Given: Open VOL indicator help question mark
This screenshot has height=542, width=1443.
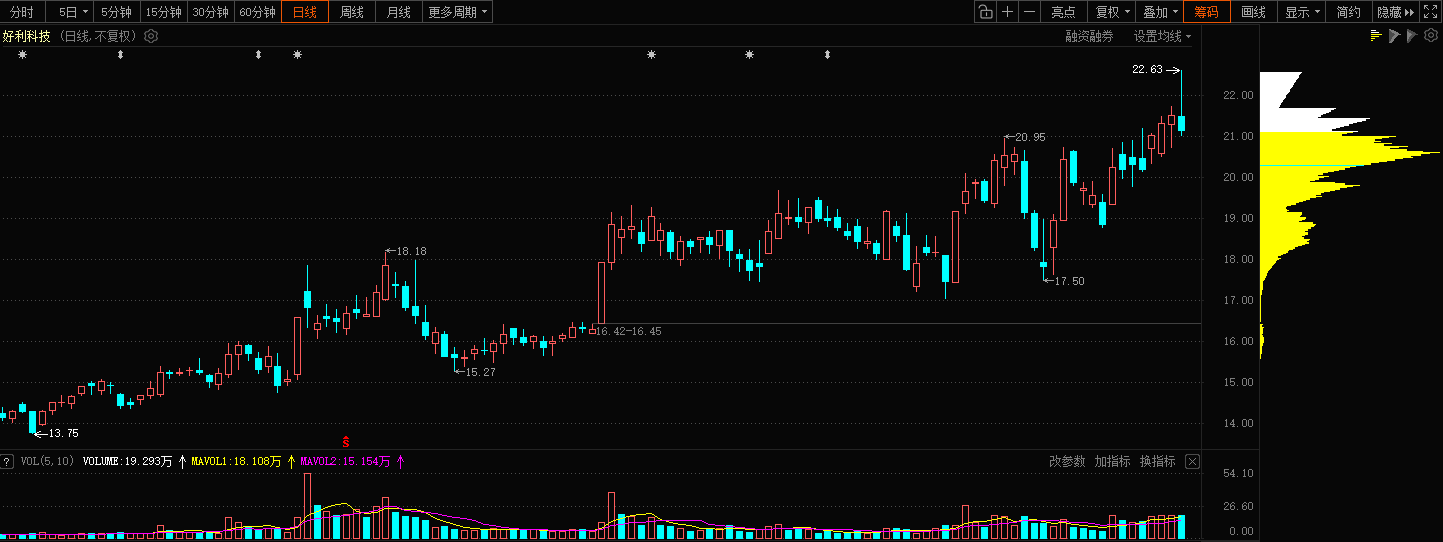Looking at the screenshot, I should (7, 461).
